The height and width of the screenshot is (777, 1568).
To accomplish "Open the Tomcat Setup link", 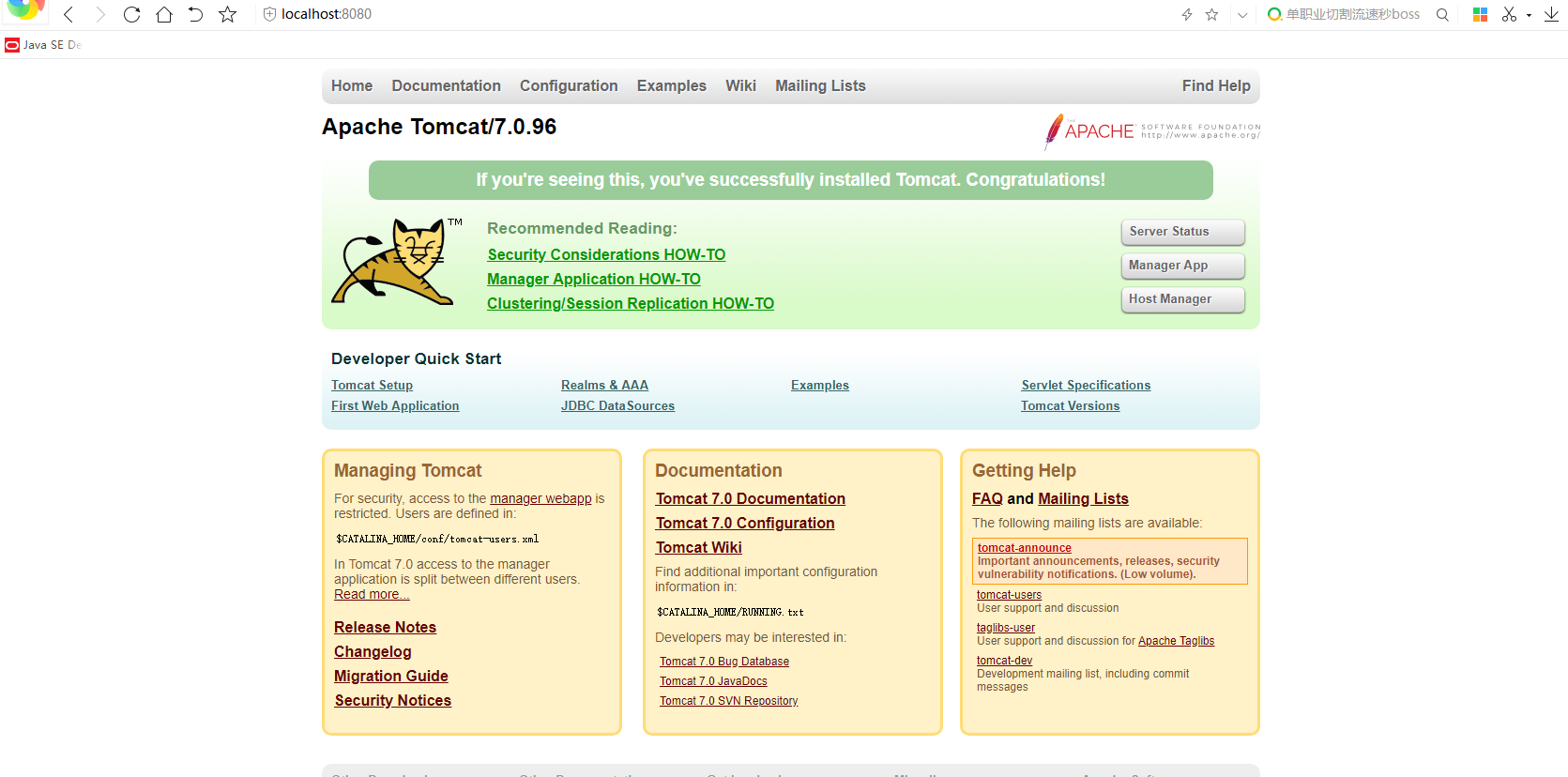I will click(x=372, y=385).
